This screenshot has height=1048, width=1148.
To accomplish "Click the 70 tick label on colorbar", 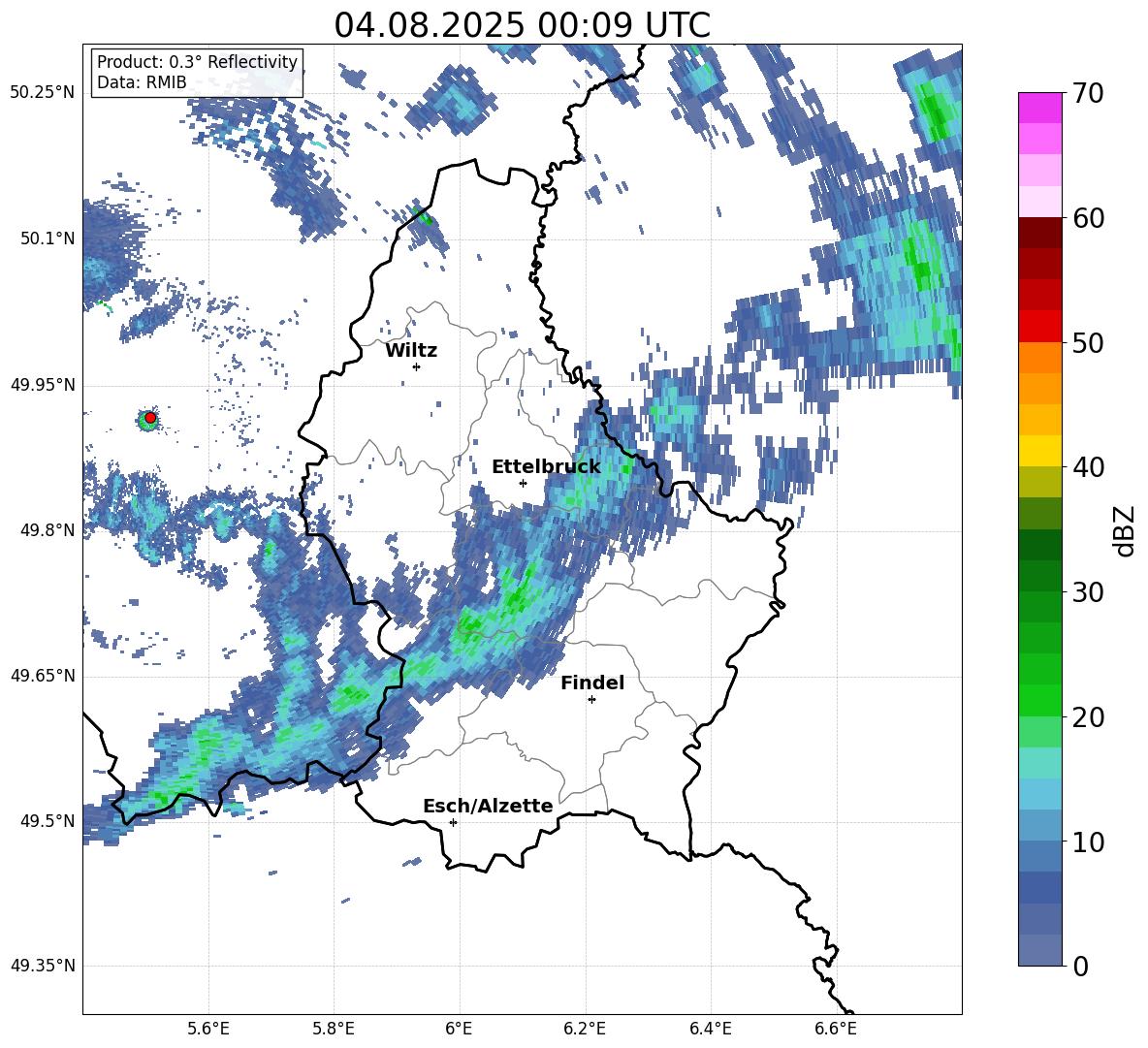I will [1088, 94].
